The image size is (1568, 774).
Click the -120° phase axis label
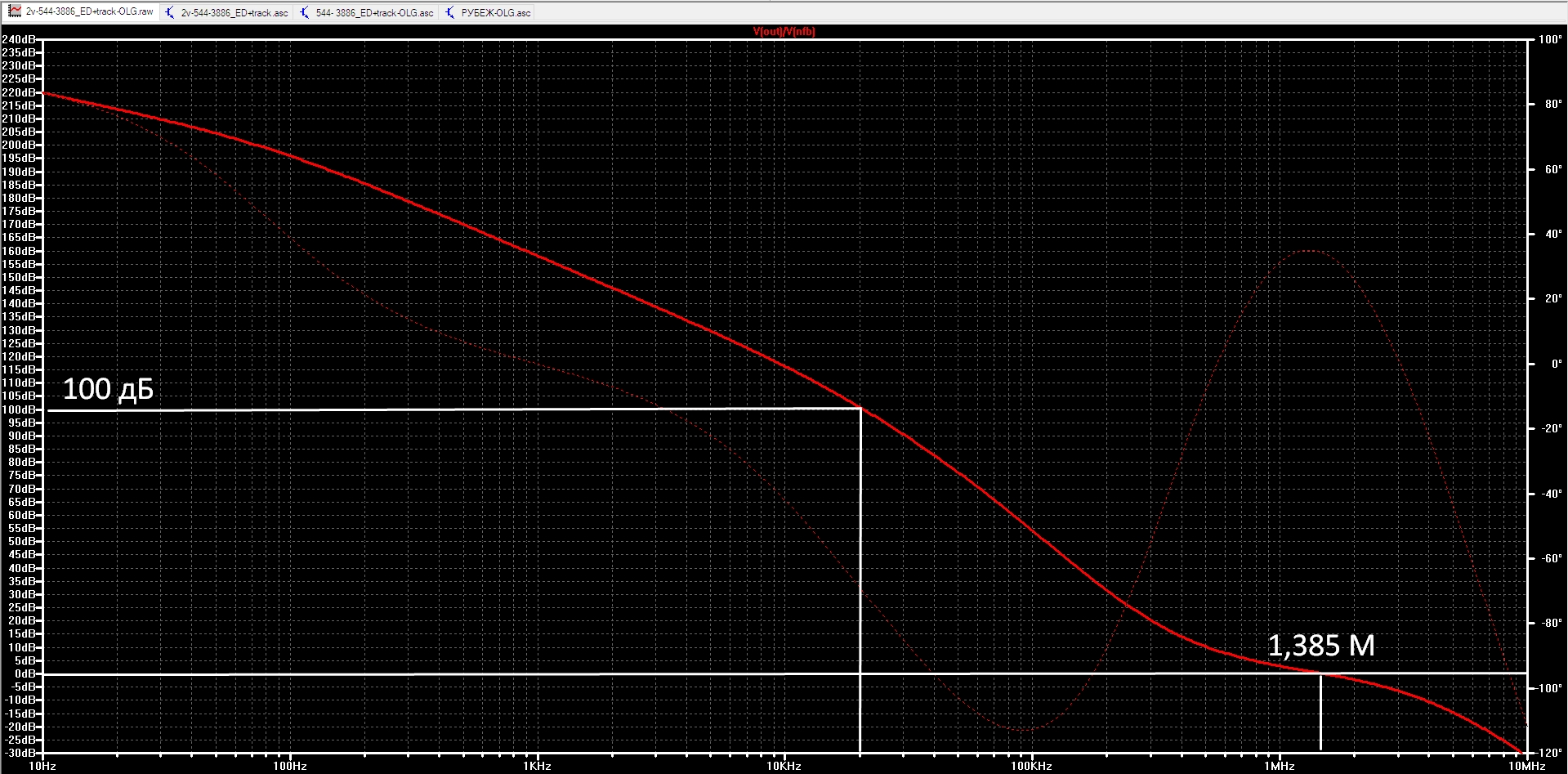(x=1548, y=753)
